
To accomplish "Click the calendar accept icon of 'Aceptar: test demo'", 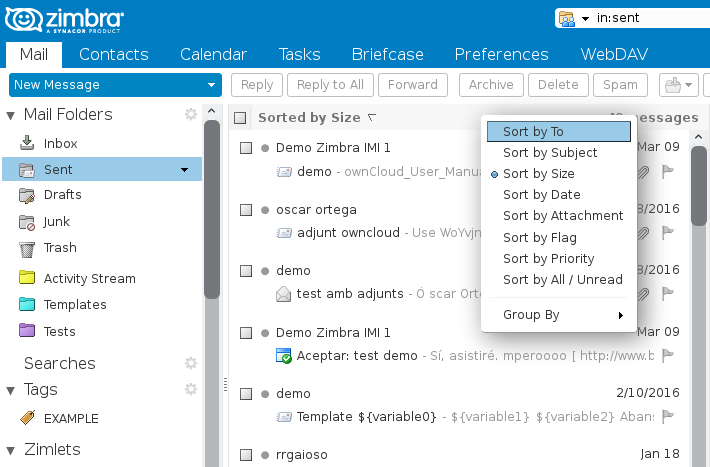I will click(x=284, y=356).
